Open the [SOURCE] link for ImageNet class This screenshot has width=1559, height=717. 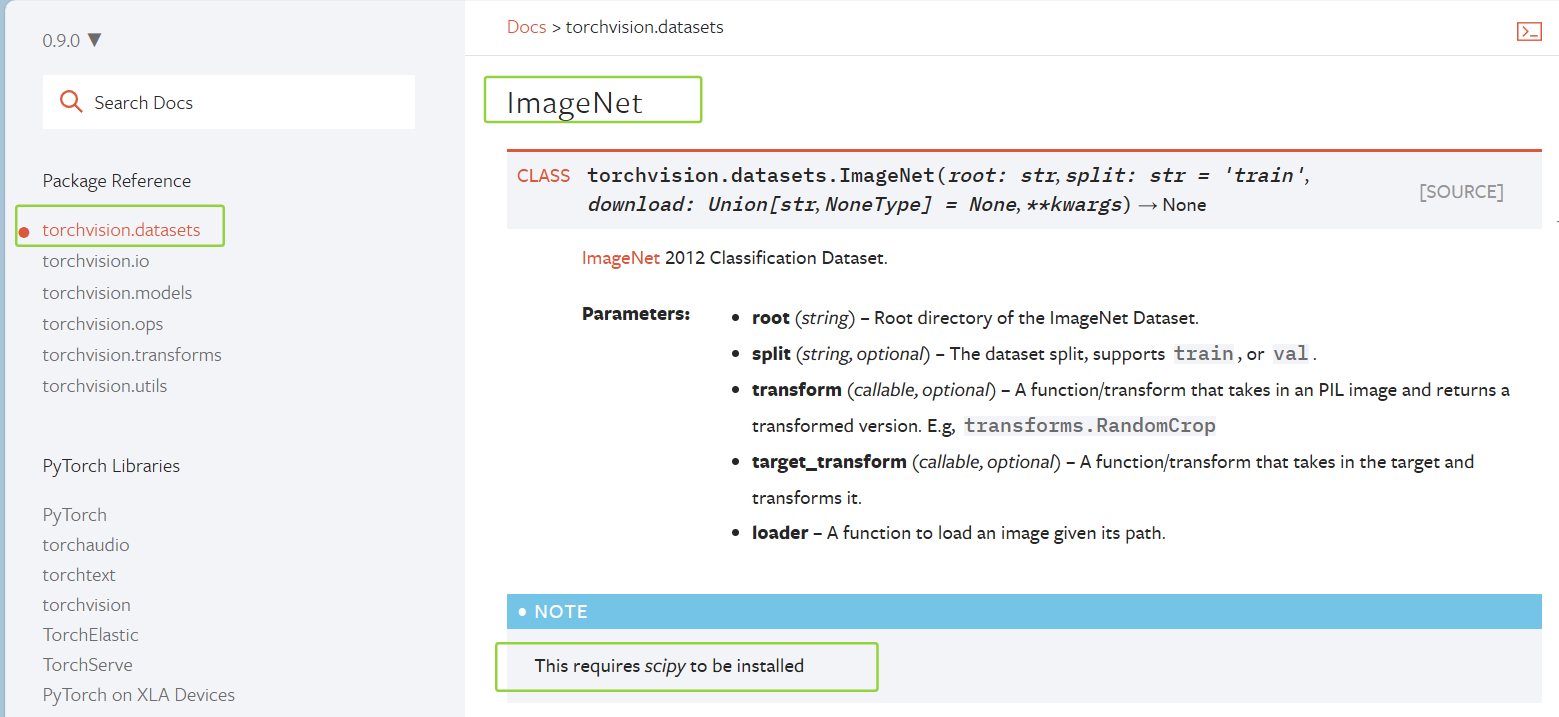[1461, 192]
